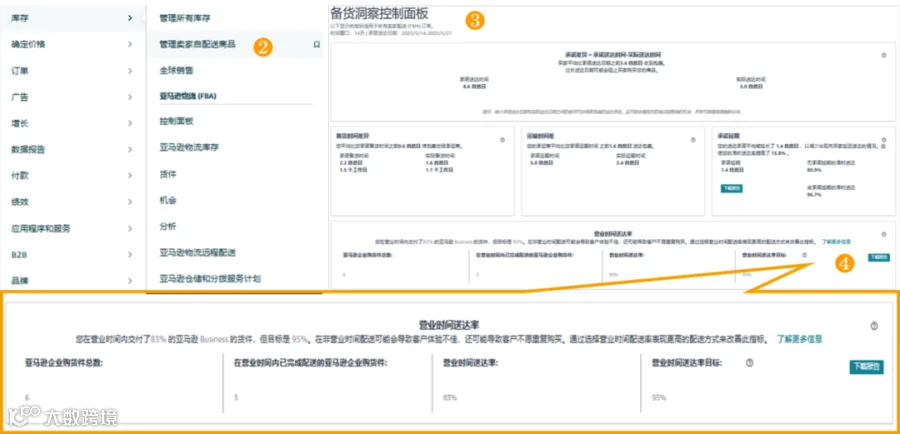Open 管理卖家自配送商品 submenu item
This screenshot has height=434, width=900.
coord(197,44)
